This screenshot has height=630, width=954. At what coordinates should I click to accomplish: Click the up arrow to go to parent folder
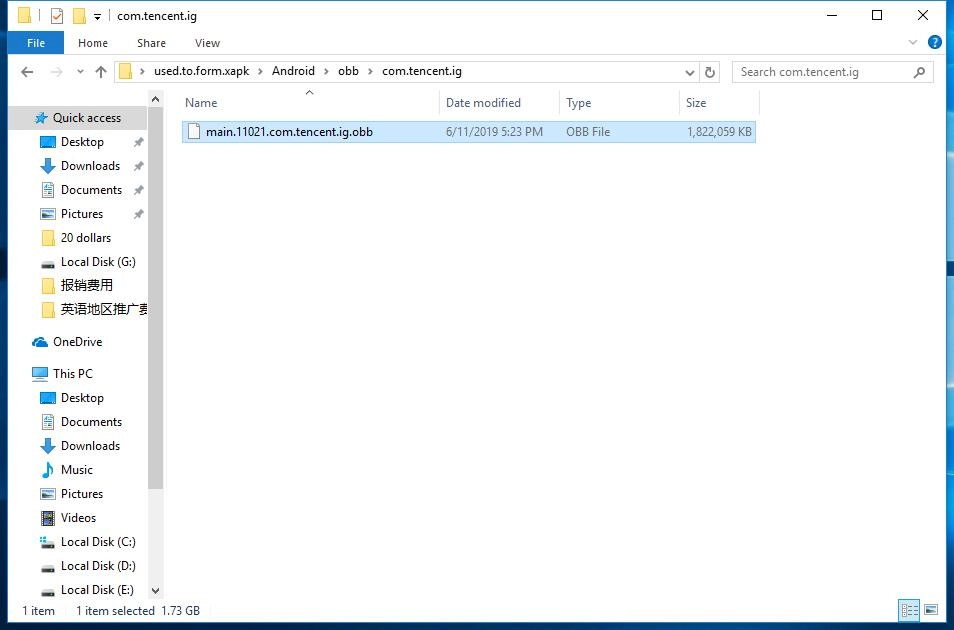coord(103,71)
